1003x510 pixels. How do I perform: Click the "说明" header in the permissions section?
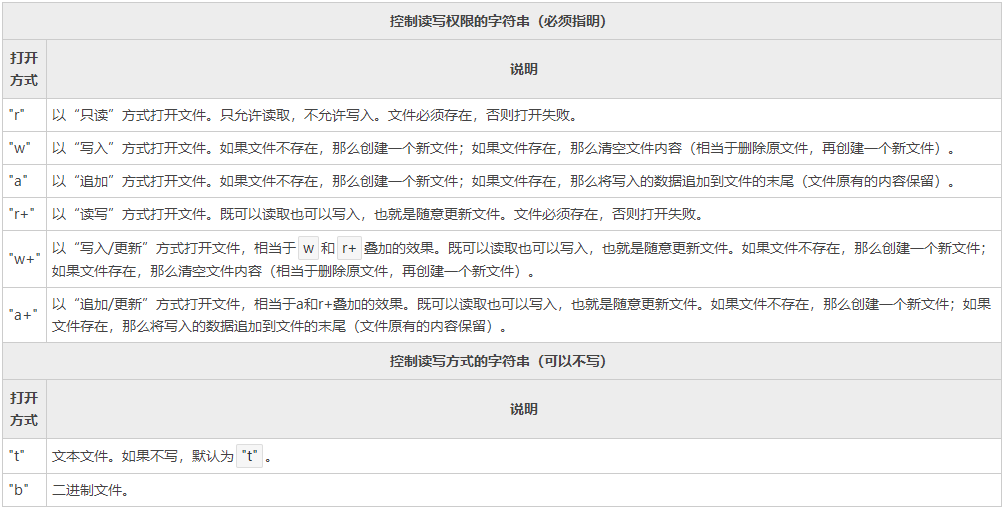[x=523, y=69]
